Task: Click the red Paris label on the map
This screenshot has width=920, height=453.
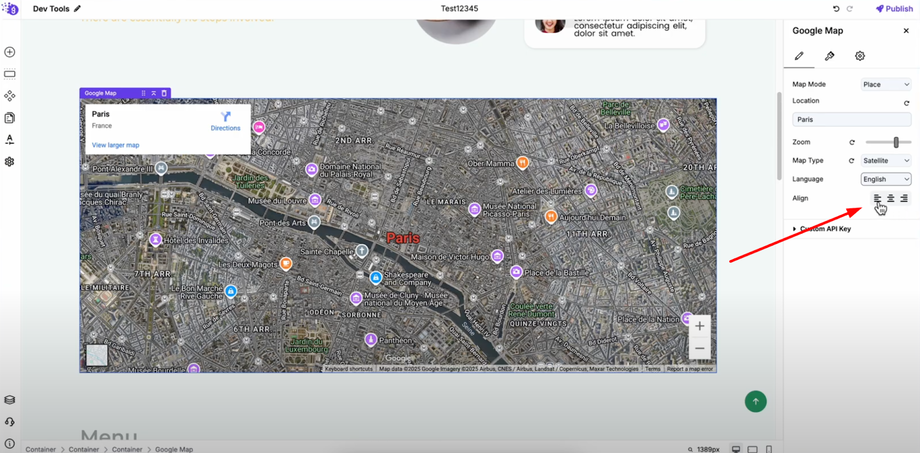Action: tap(403, 238)
